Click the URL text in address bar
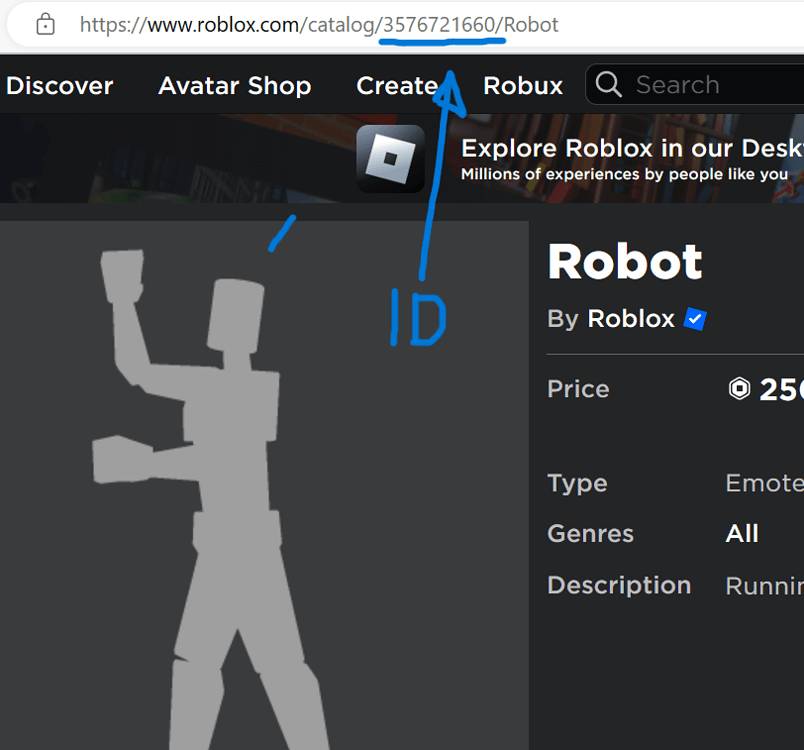 (319, 25)
